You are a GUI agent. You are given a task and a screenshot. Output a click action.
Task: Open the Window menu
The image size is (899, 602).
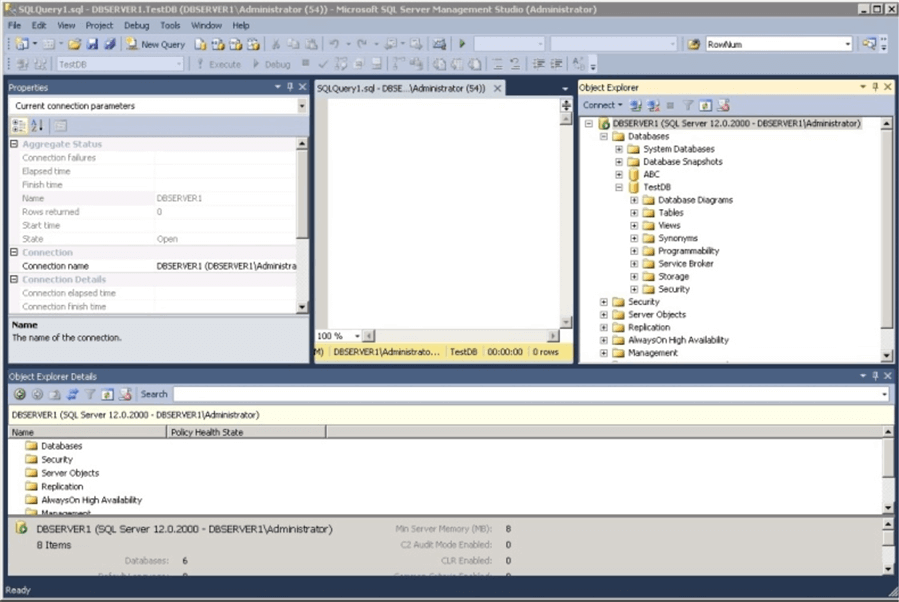pyautogui.click(x=206, y=25)
